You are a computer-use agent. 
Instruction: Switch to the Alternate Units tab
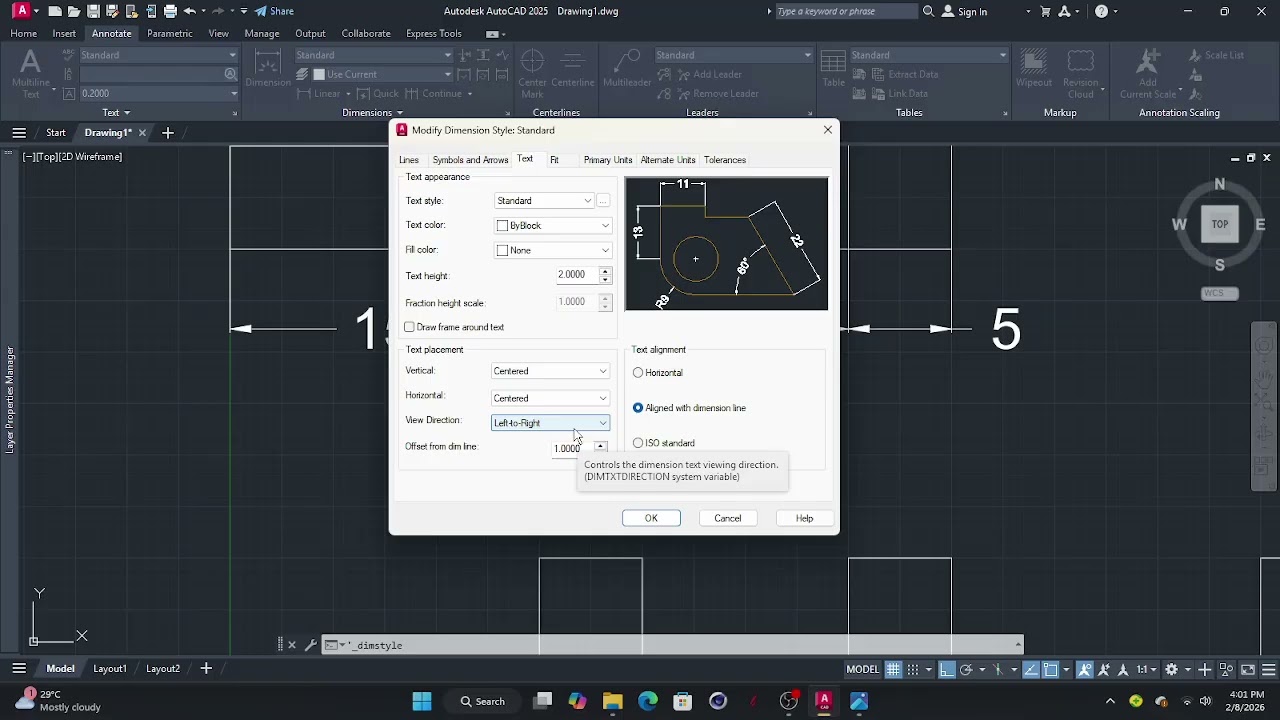click(x=668, y=160)
